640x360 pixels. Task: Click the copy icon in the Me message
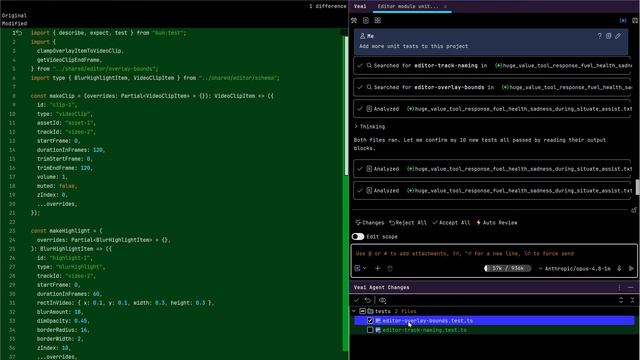[x=609, y=36]
